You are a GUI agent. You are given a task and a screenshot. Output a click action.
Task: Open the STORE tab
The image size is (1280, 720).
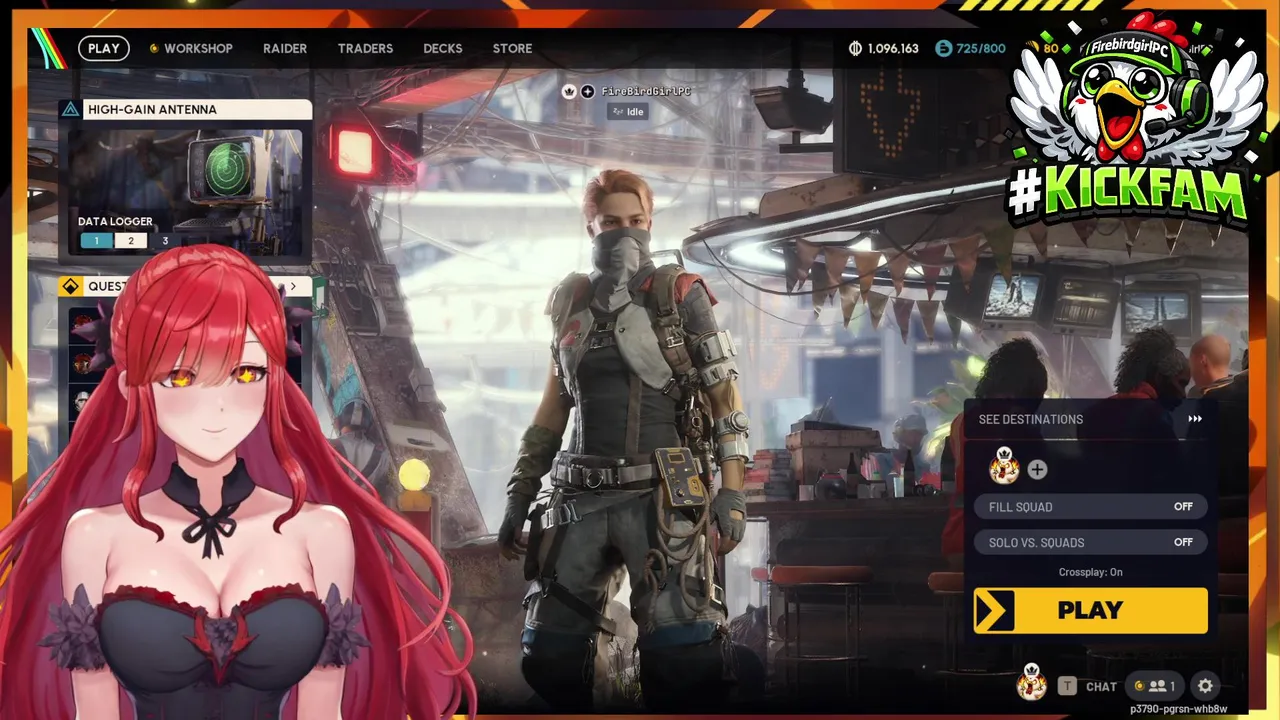(x=512, y=48)
